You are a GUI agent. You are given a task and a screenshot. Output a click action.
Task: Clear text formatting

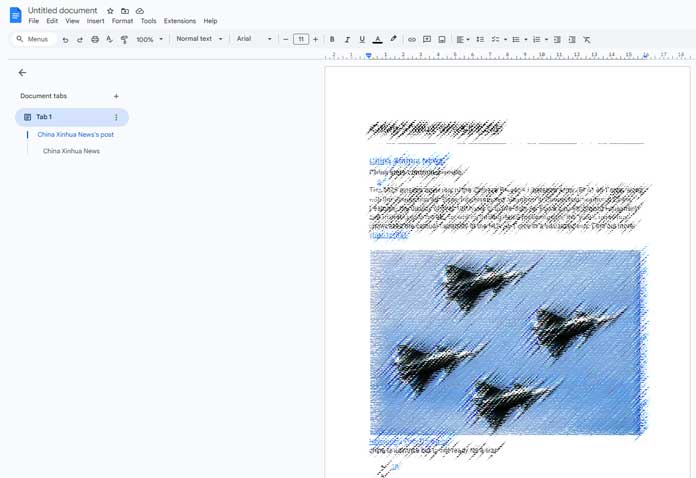pos(587,40)
